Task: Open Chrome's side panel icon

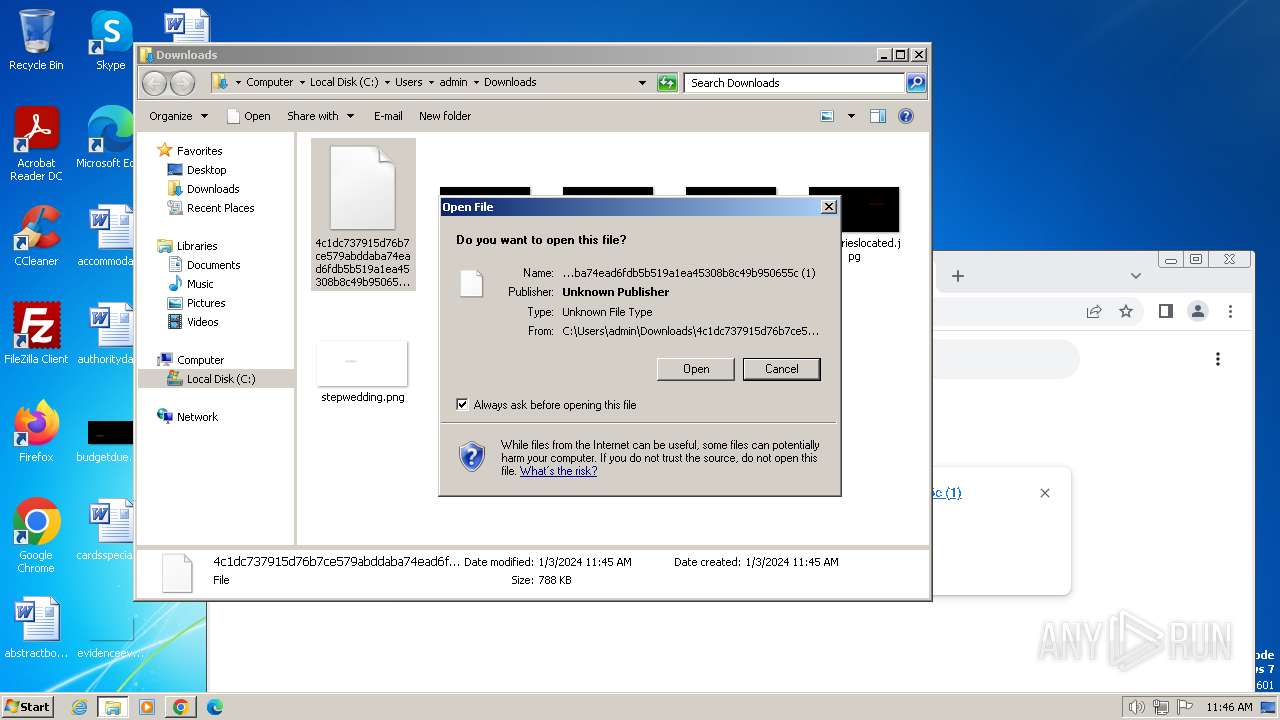Action: [1165, 311]
